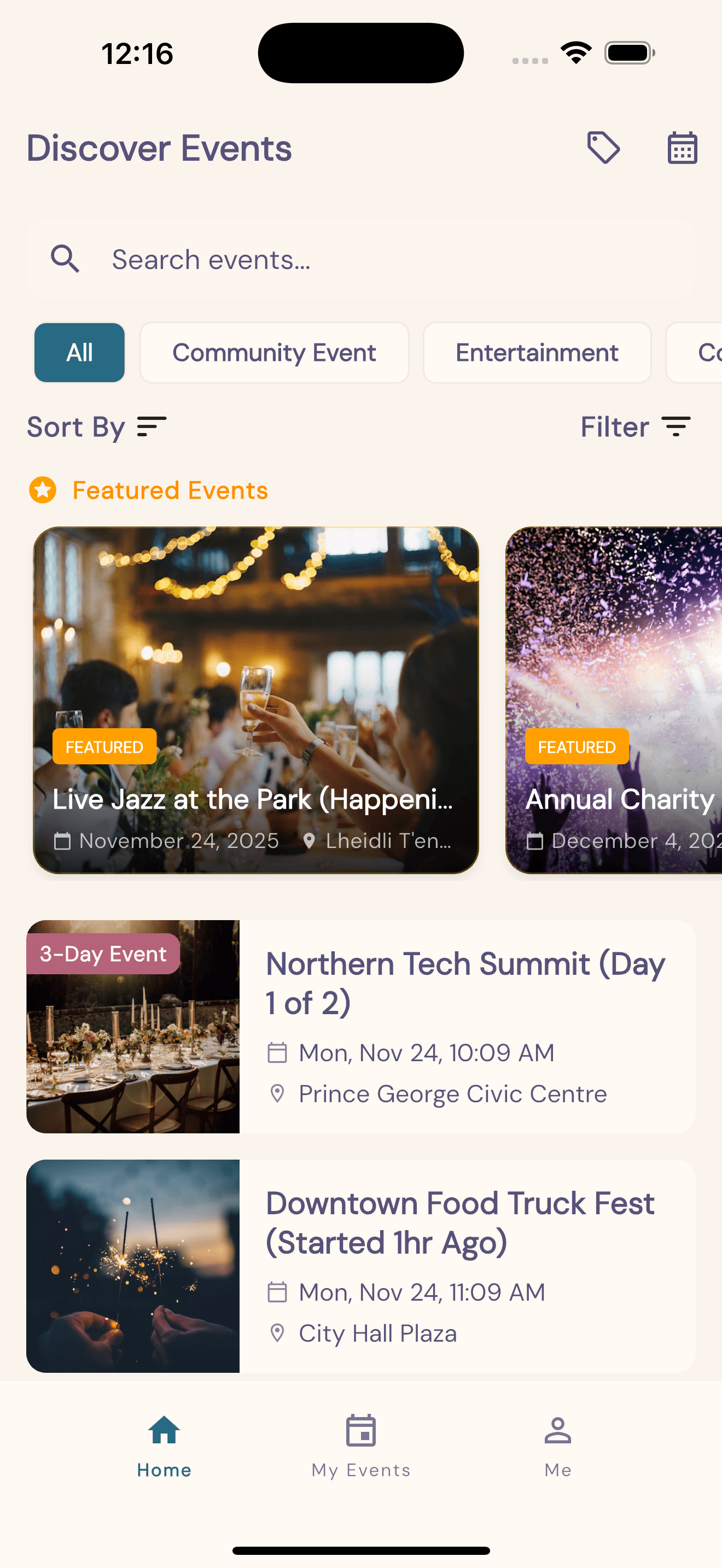Tap the 3-Day Event badge
The image size is (722, 1568).
pyautogui.click(x=103, y=954)
